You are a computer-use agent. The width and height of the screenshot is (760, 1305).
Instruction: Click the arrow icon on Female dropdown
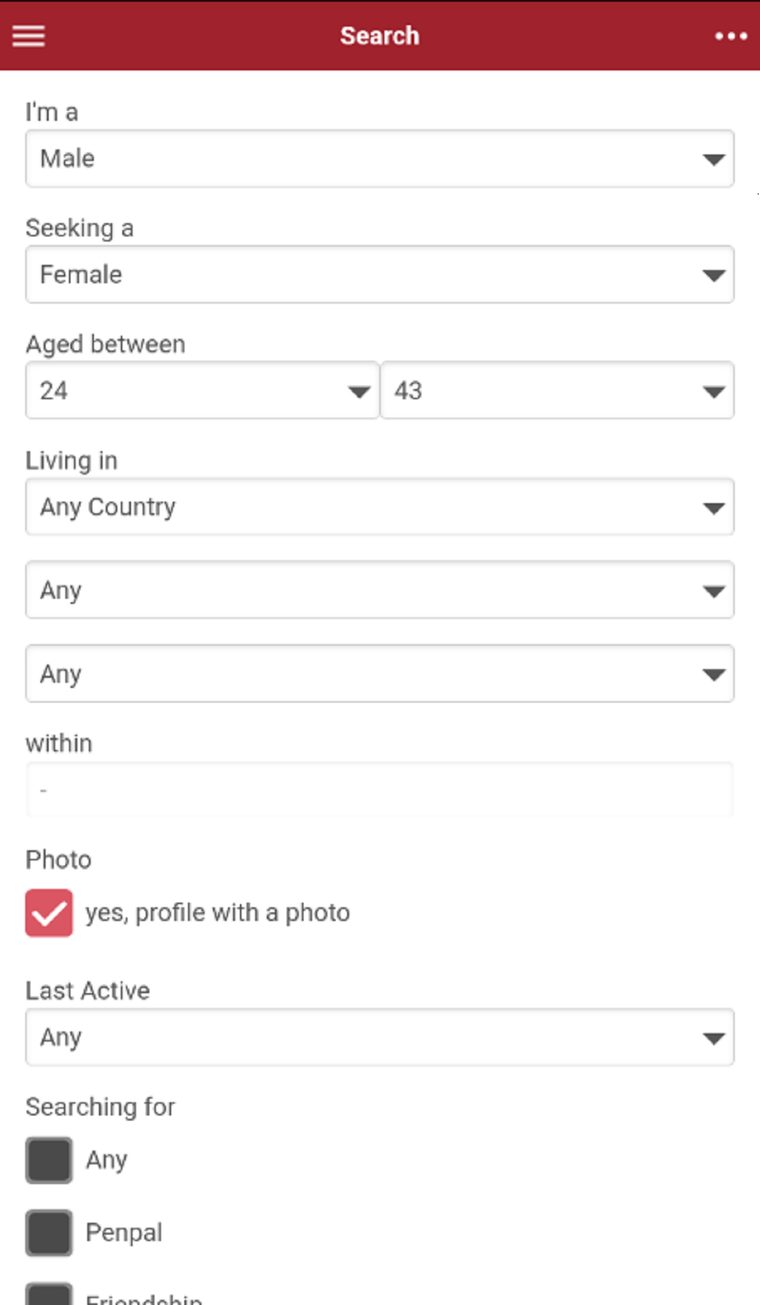[713, 275]
